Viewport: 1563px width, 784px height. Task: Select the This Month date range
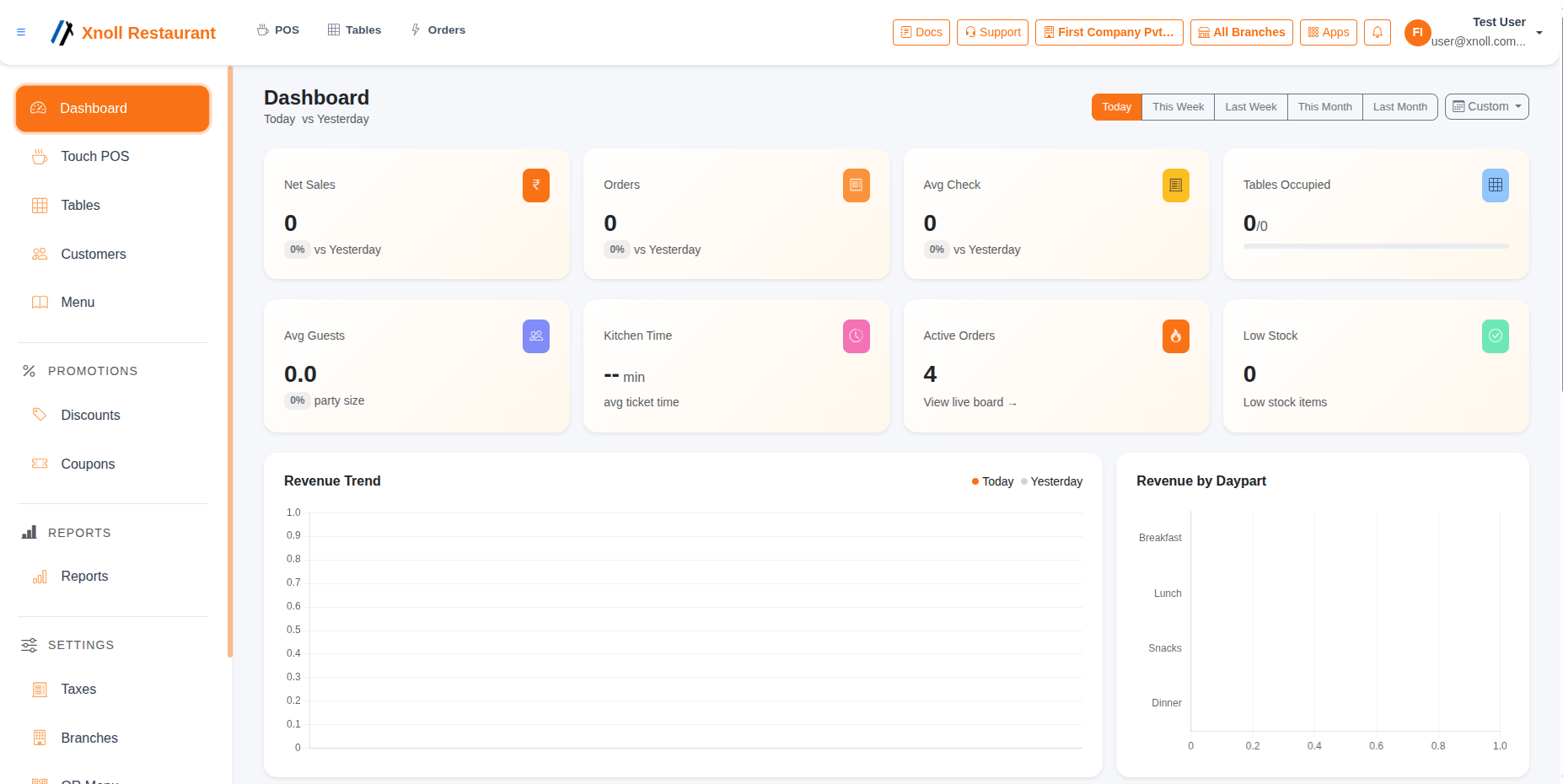click(1324, 107)
